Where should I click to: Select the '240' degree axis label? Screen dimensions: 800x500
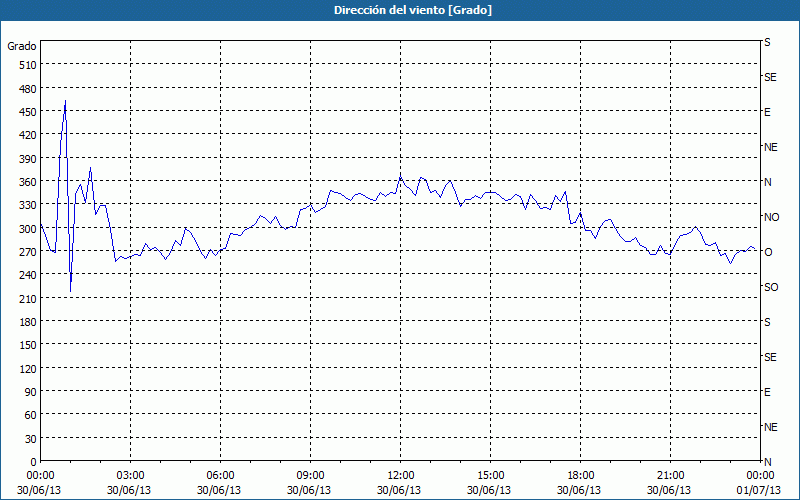(x=29, y=276)
